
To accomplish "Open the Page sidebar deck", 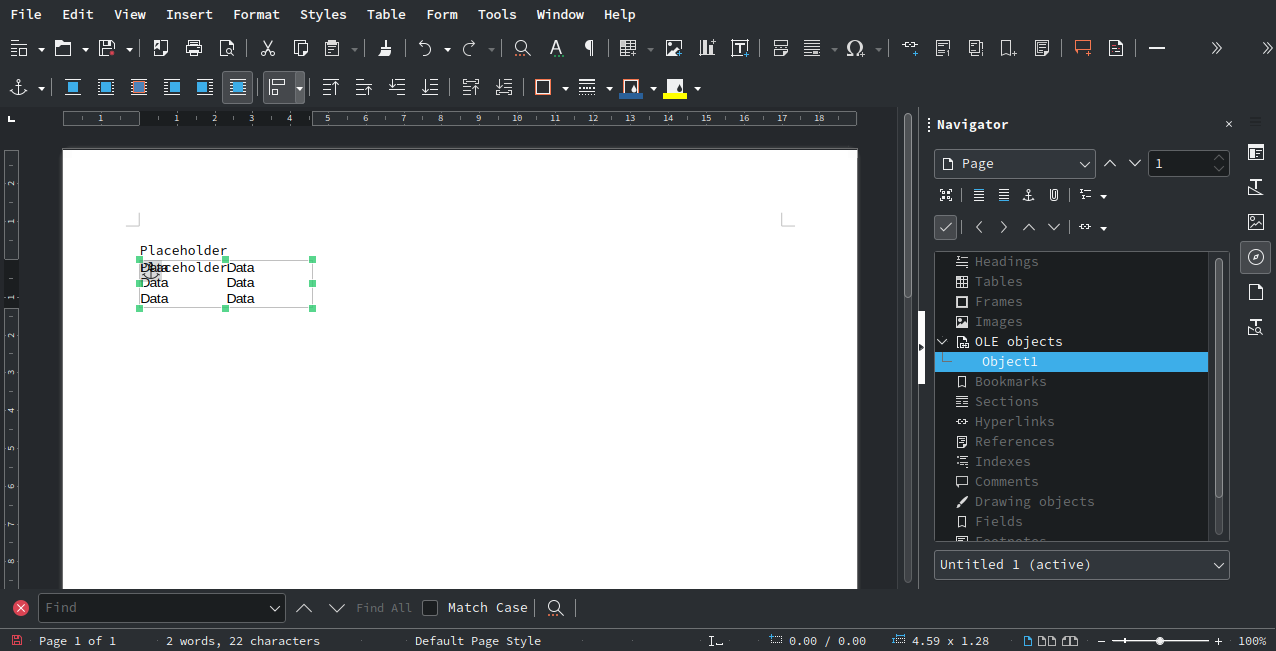I will click(x=1256, y=292).
